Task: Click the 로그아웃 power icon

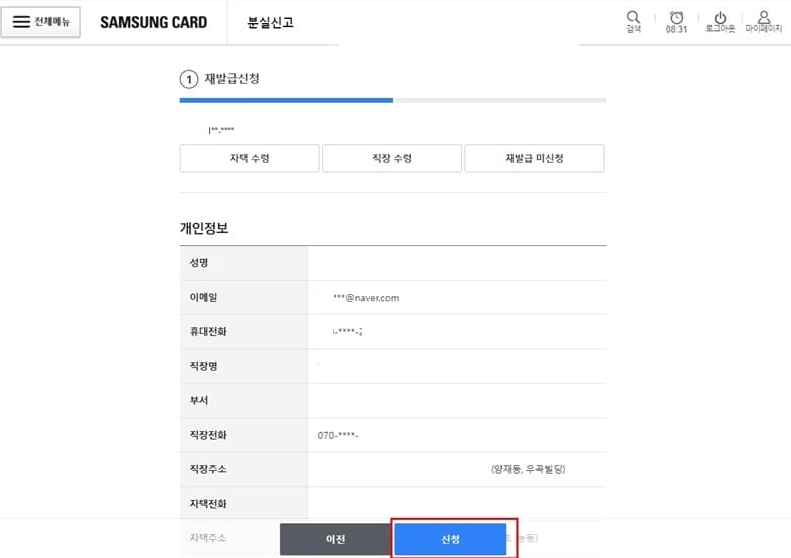Action: (720, 18)
